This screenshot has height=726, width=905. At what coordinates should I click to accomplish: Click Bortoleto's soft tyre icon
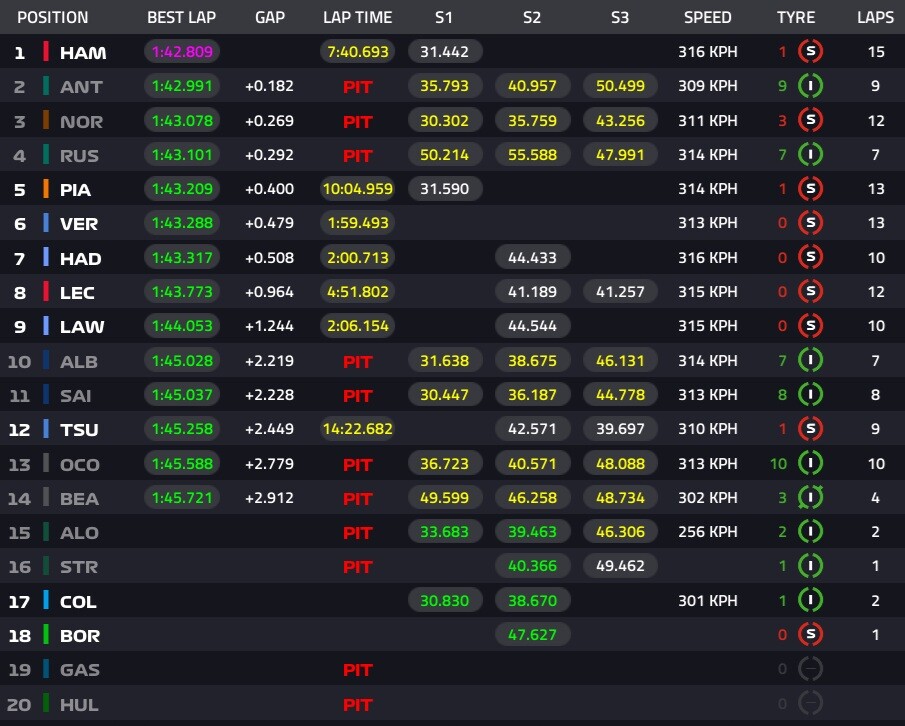click(x=810, y=635)
